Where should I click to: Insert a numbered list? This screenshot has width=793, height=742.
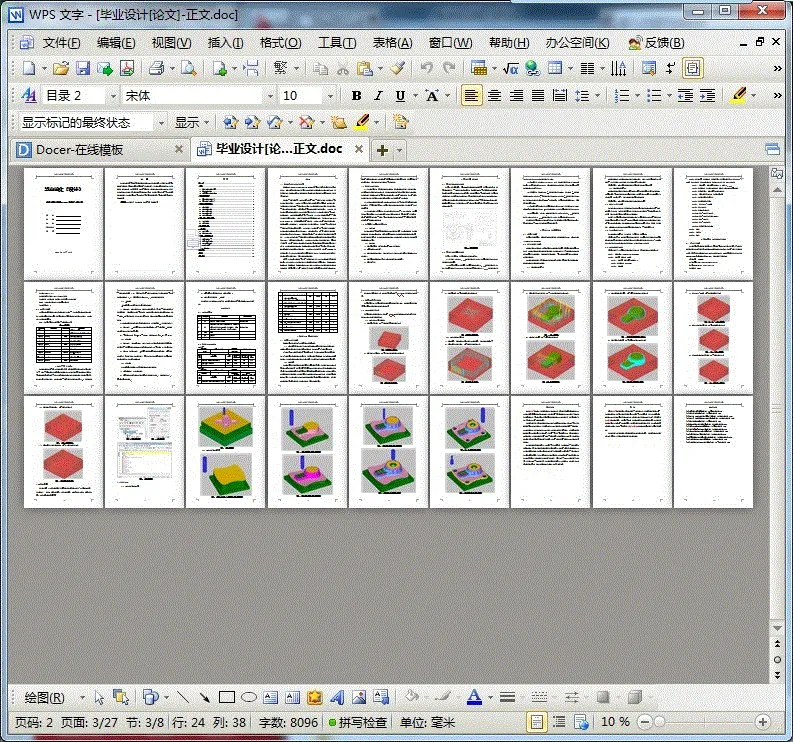(622, 96)
